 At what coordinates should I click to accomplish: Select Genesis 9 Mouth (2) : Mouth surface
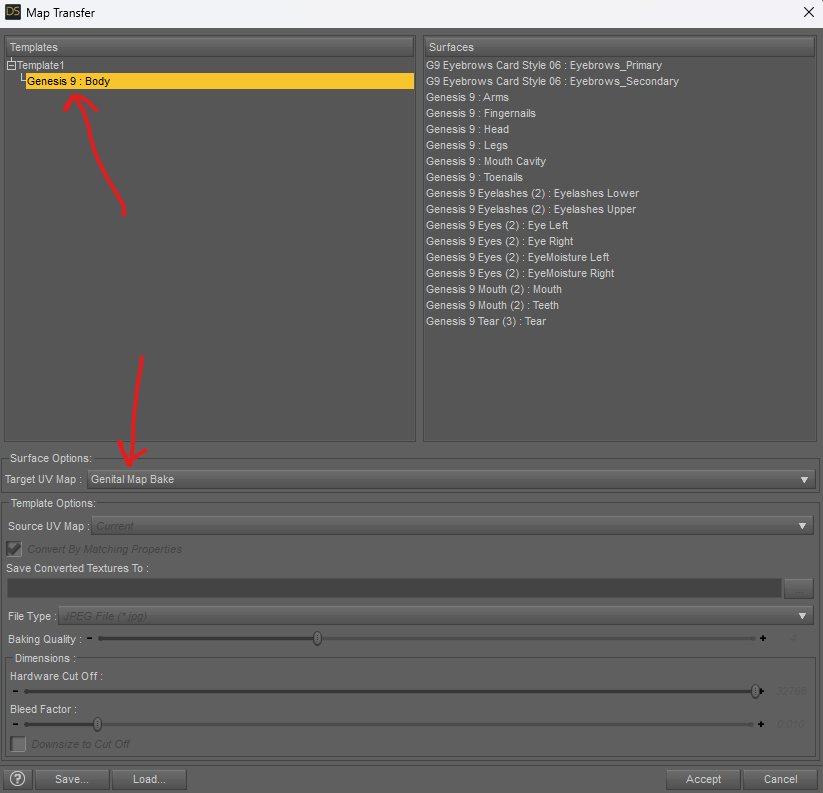(x=493, y=289)
